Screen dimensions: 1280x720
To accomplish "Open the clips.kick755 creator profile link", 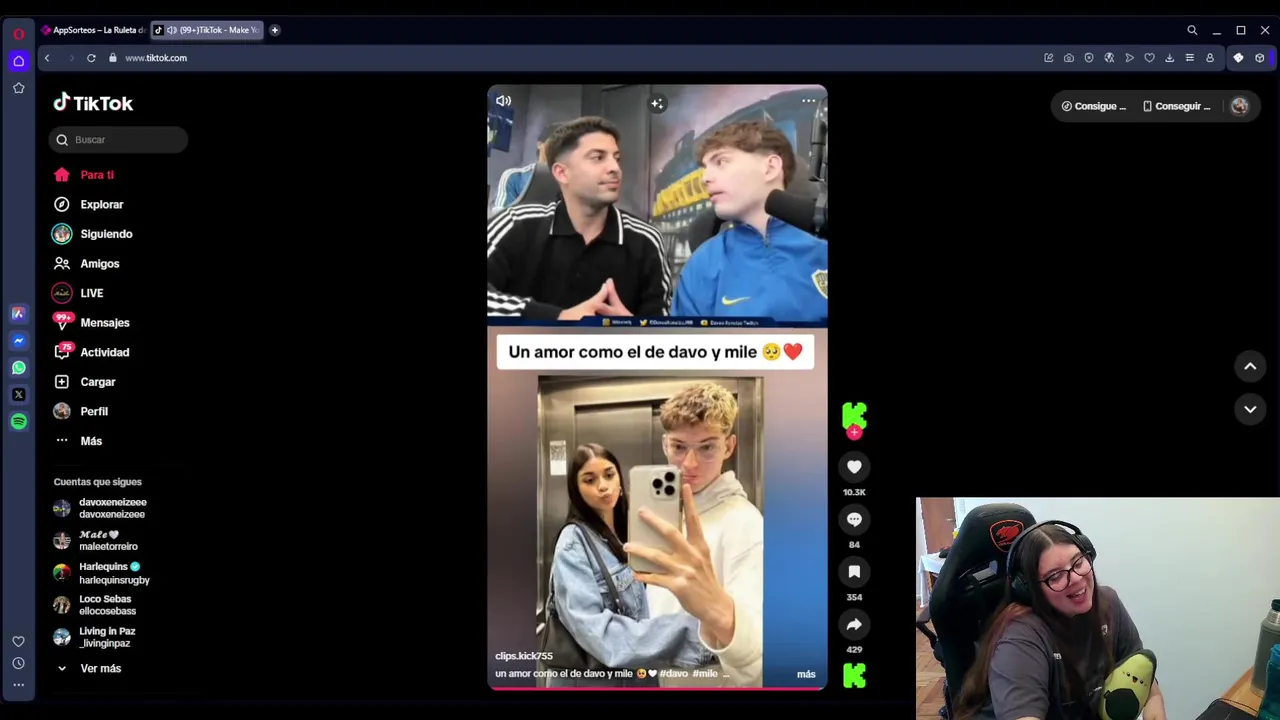I will click(x=524, y=656).
